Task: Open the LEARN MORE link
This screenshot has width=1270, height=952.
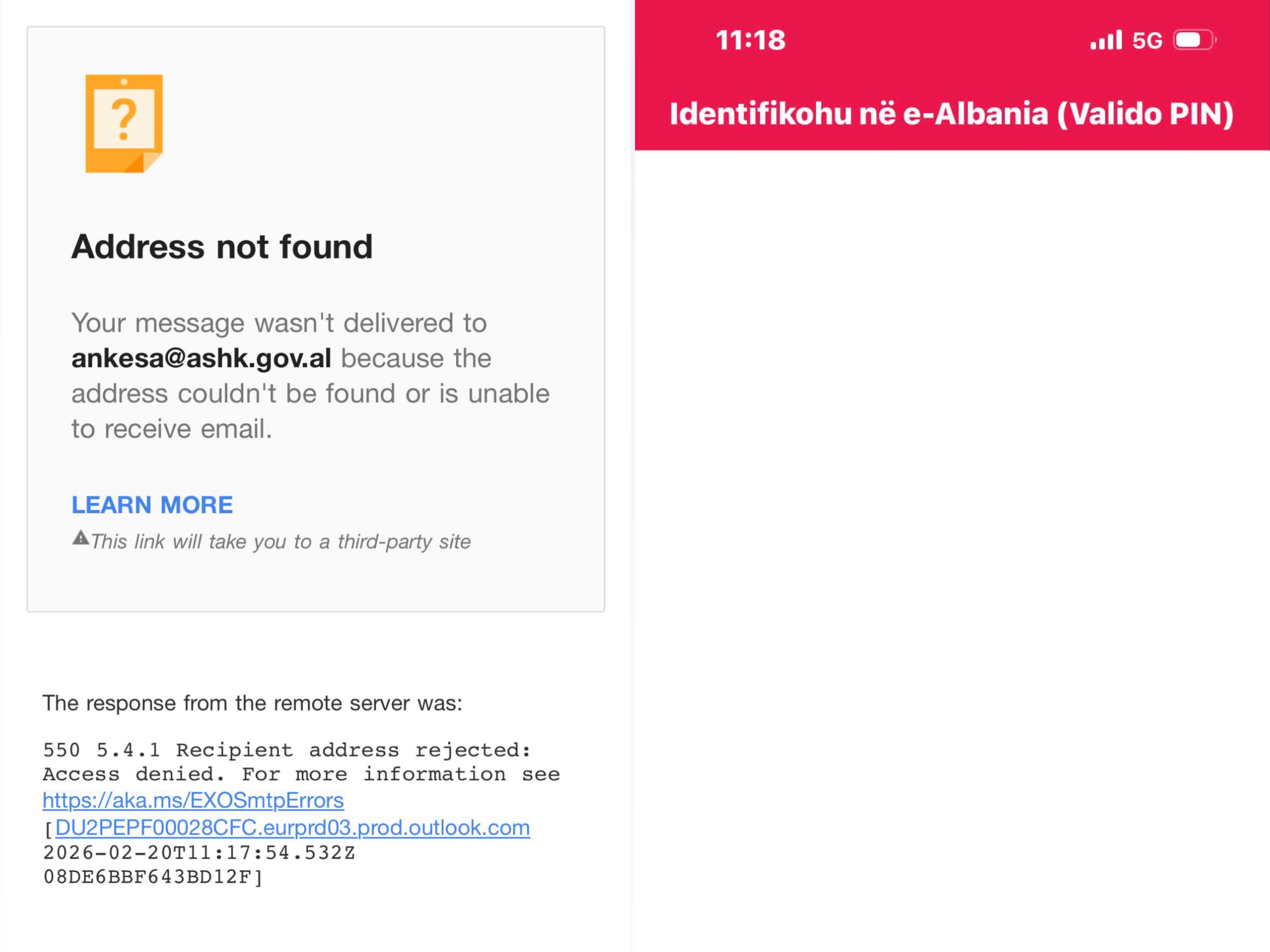Action: [x=152, y=505]
